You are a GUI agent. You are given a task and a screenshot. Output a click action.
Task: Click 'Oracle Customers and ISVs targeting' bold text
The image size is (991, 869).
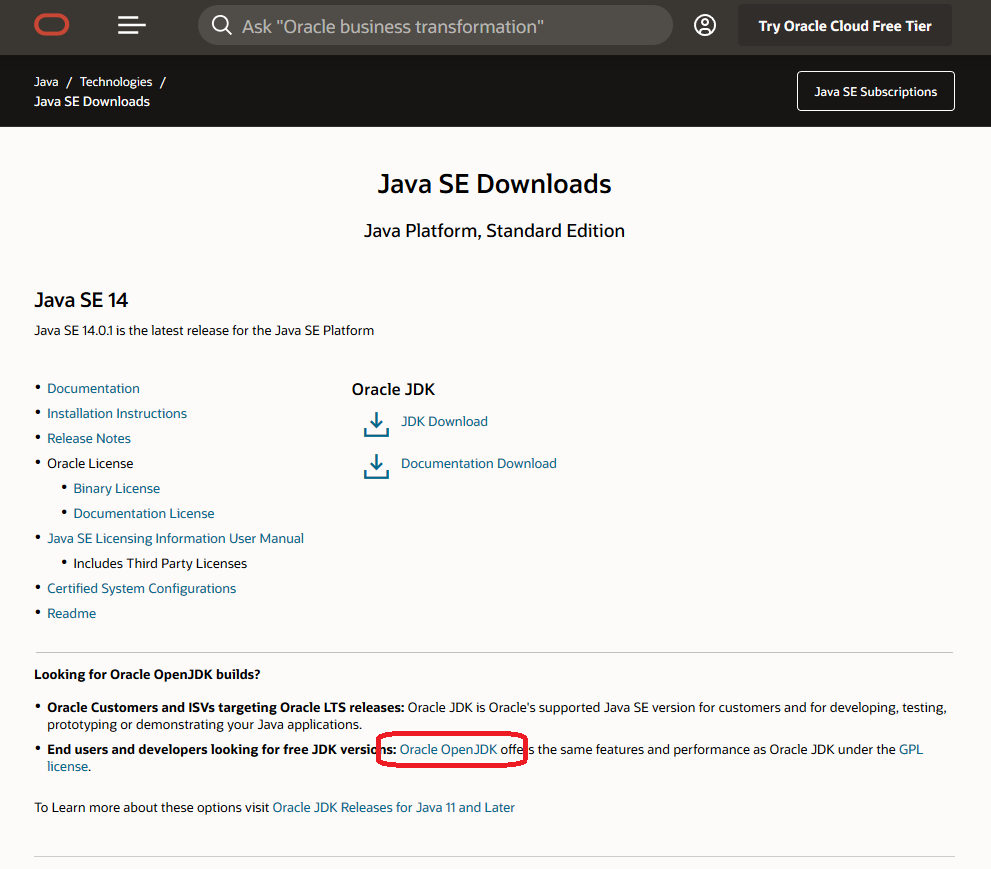[226, 707]
